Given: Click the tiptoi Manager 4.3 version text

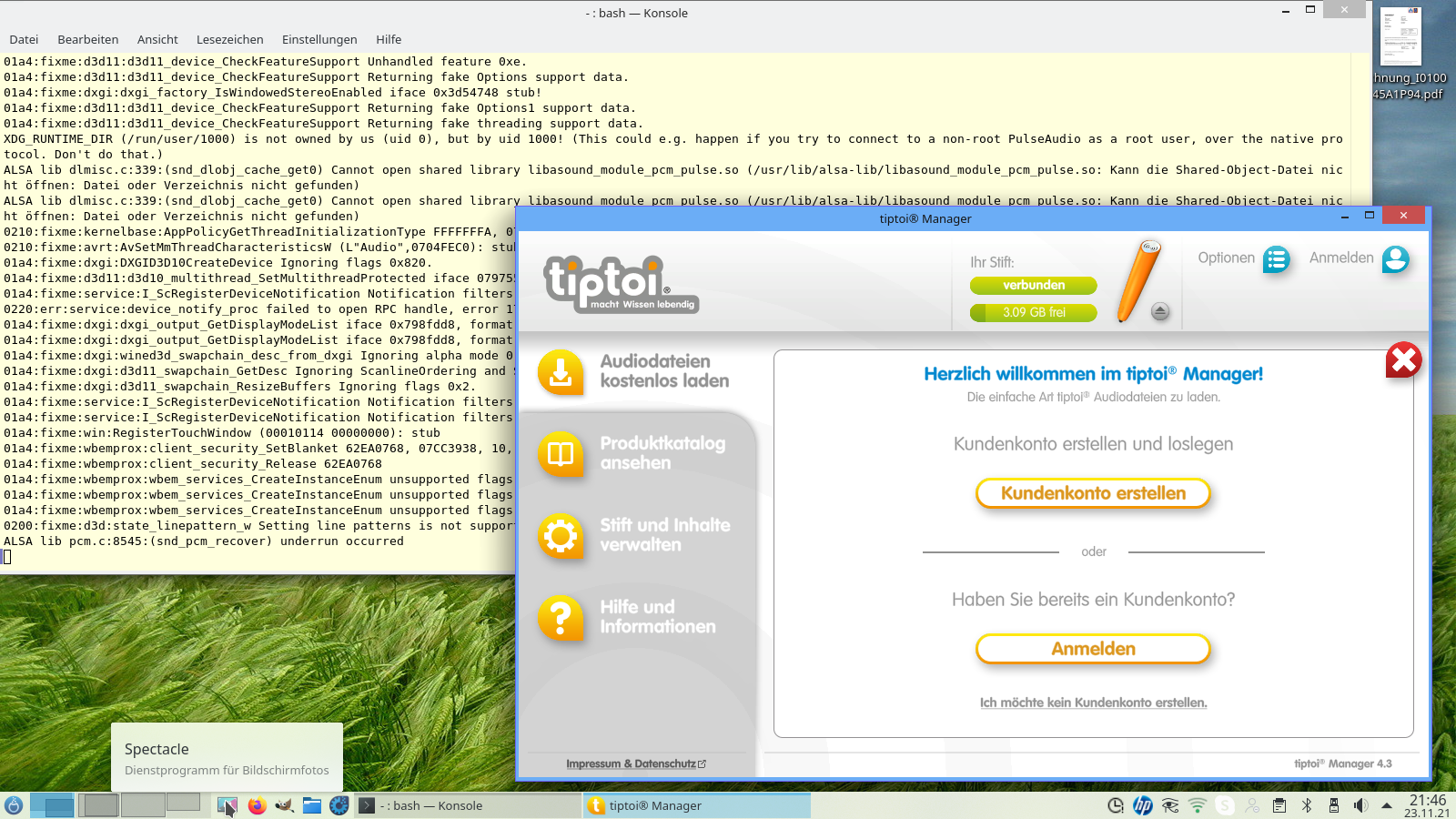Looking at the screenshot, I should [x=1343, y=763].
